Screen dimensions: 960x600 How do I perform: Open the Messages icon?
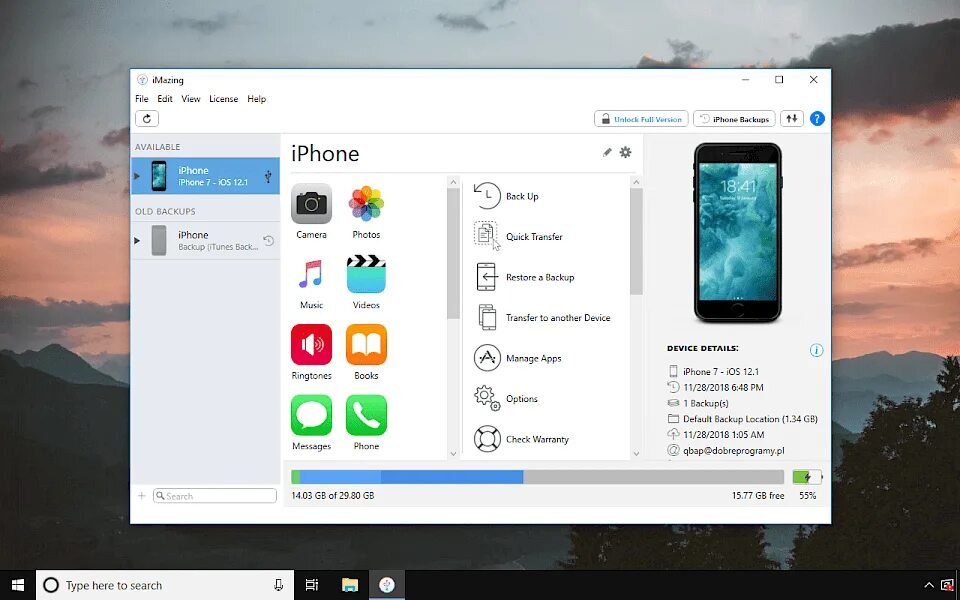[311, 417]
